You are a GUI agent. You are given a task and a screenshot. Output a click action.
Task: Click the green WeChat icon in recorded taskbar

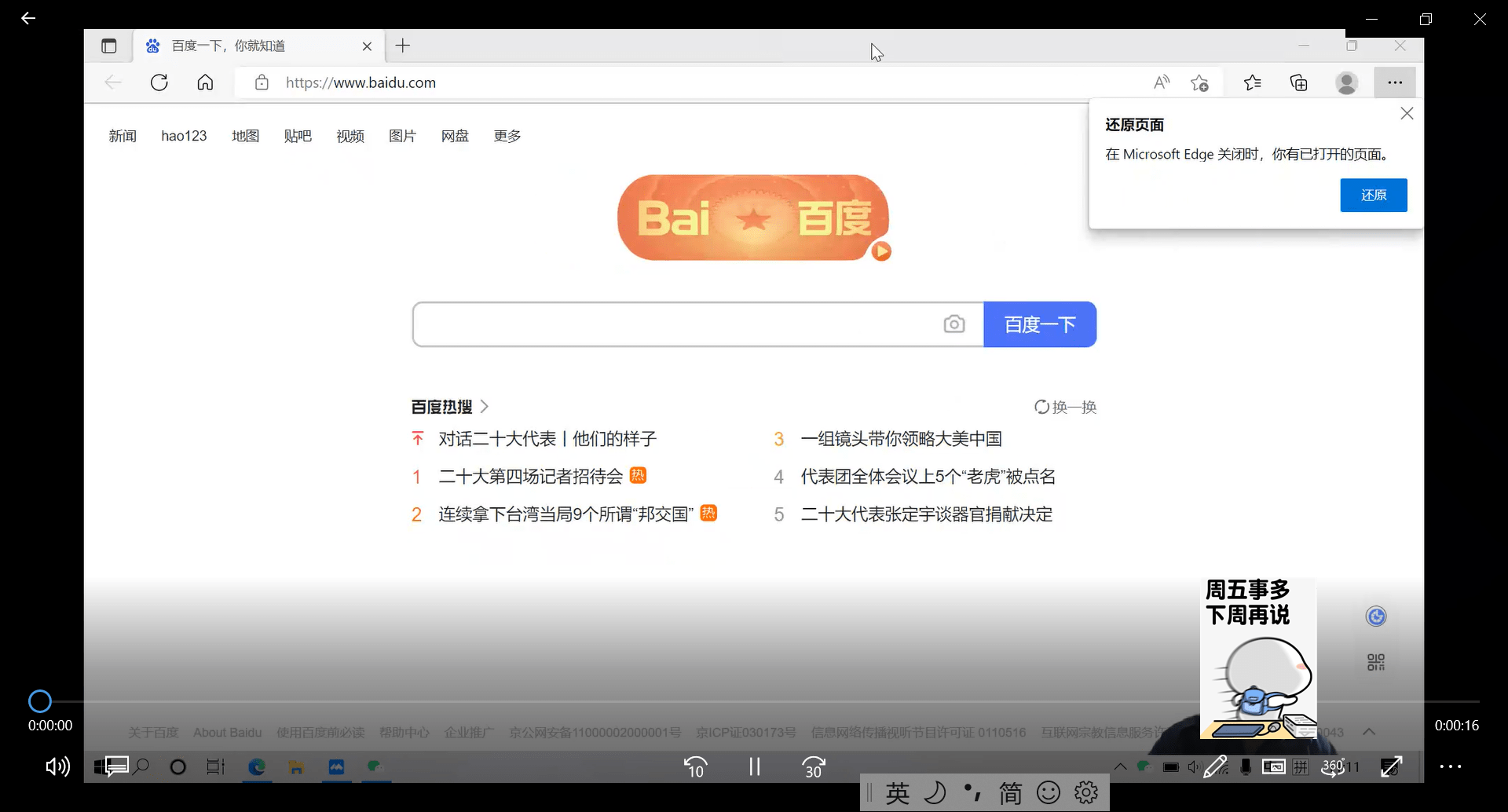pos(375,767)
